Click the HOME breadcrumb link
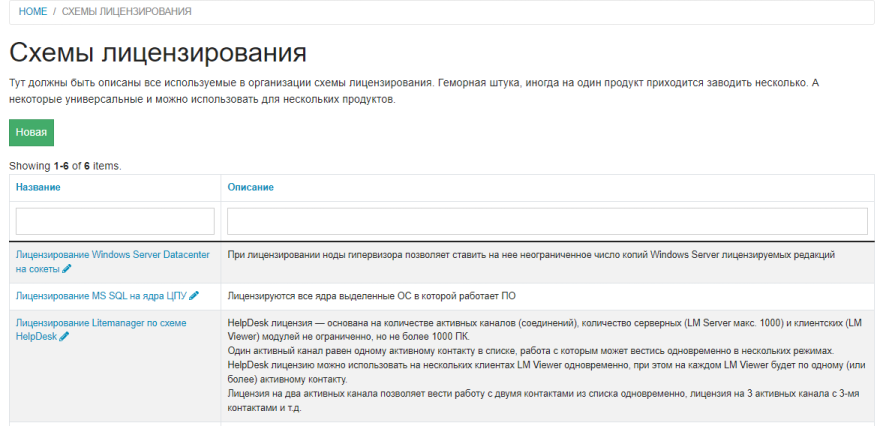Image resolution: width=880 pixels, height=426 pixels. [x=33, y=11]
